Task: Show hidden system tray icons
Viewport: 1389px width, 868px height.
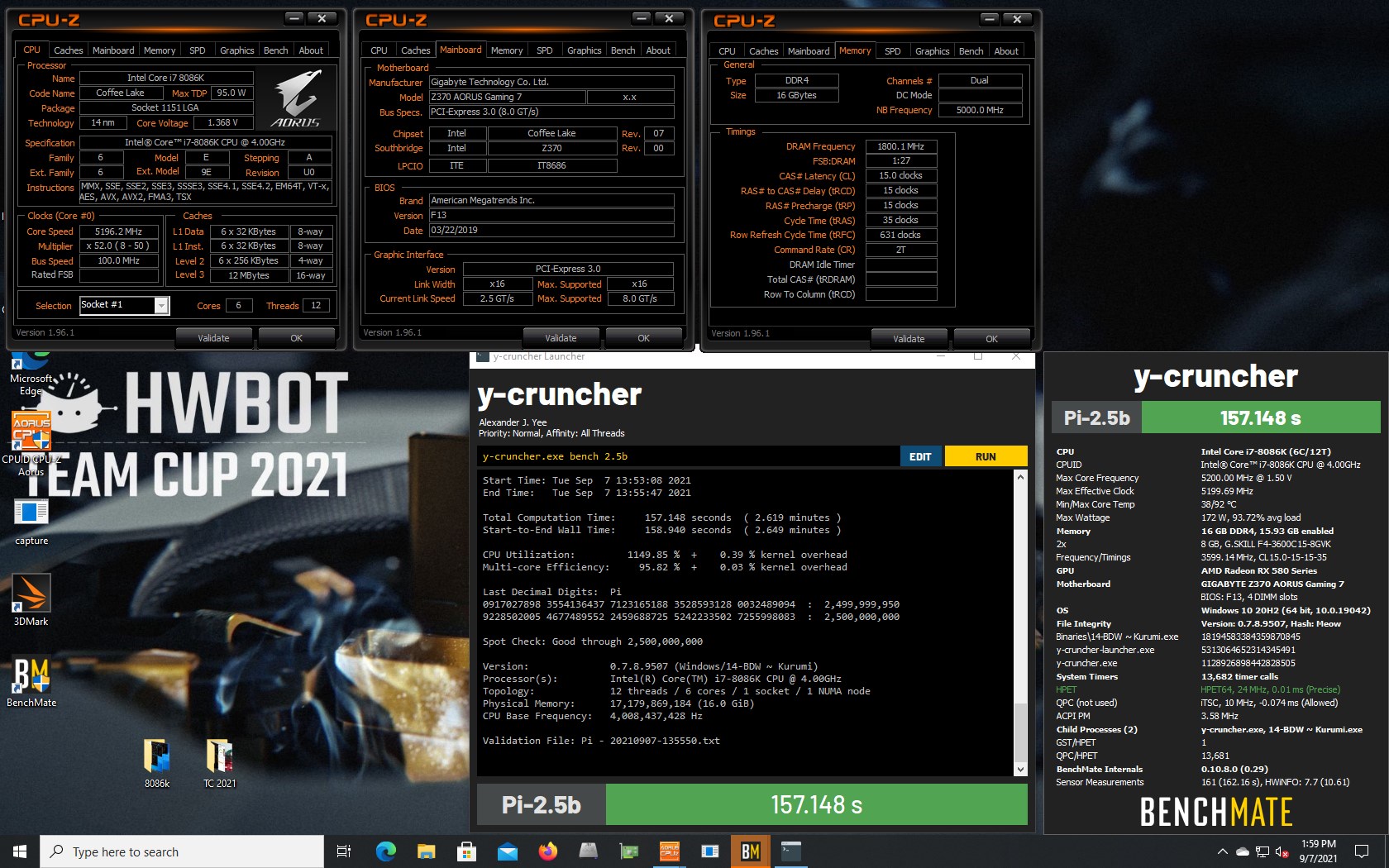Action: click(1222, 851)
